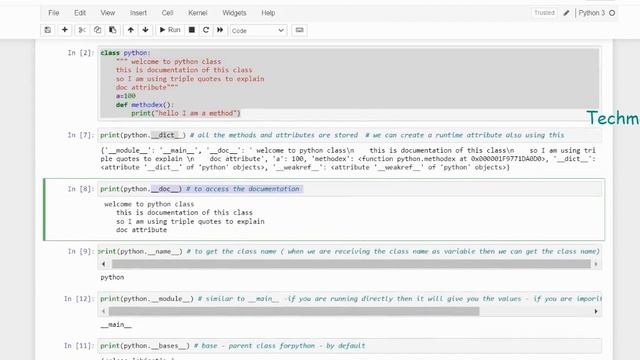Click the pencil edit mode icon
The height and width of the screenshot is (360, 640).
[566, 13]
